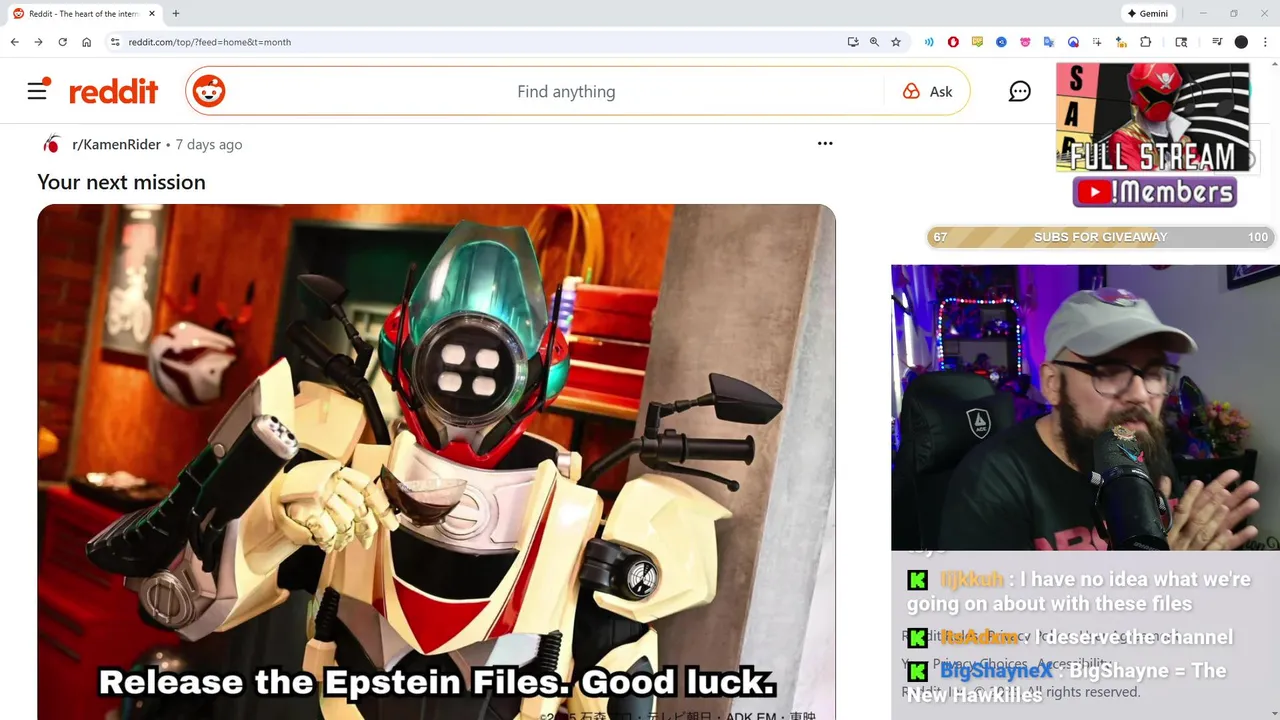Click the Subs for Giveaway progress bar
Image resolution: width=1280 pixels, height=720 pixels.
[x=1100, y=237]
